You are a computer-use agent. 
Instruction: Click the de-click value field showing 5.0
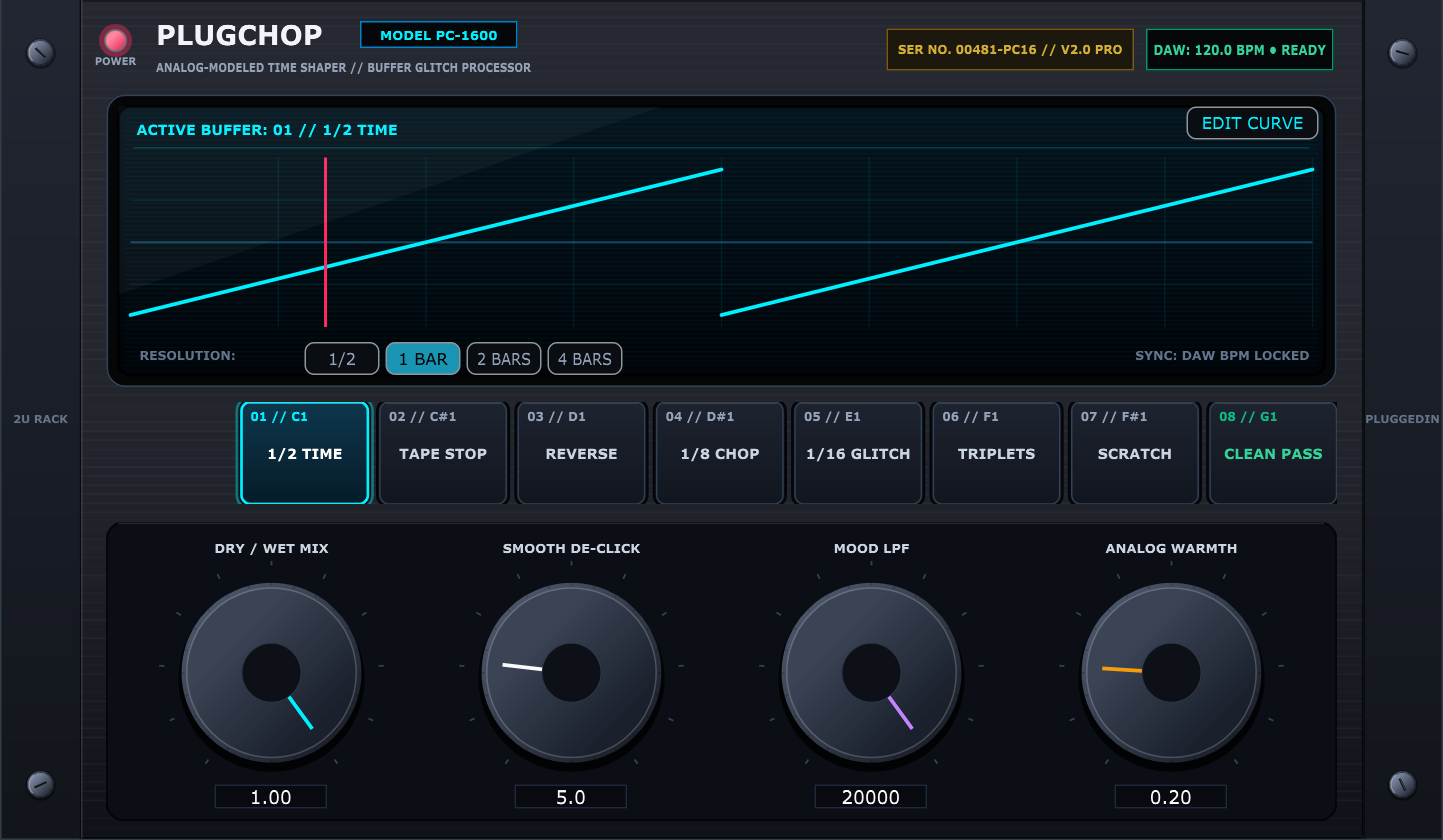[571, 797]
